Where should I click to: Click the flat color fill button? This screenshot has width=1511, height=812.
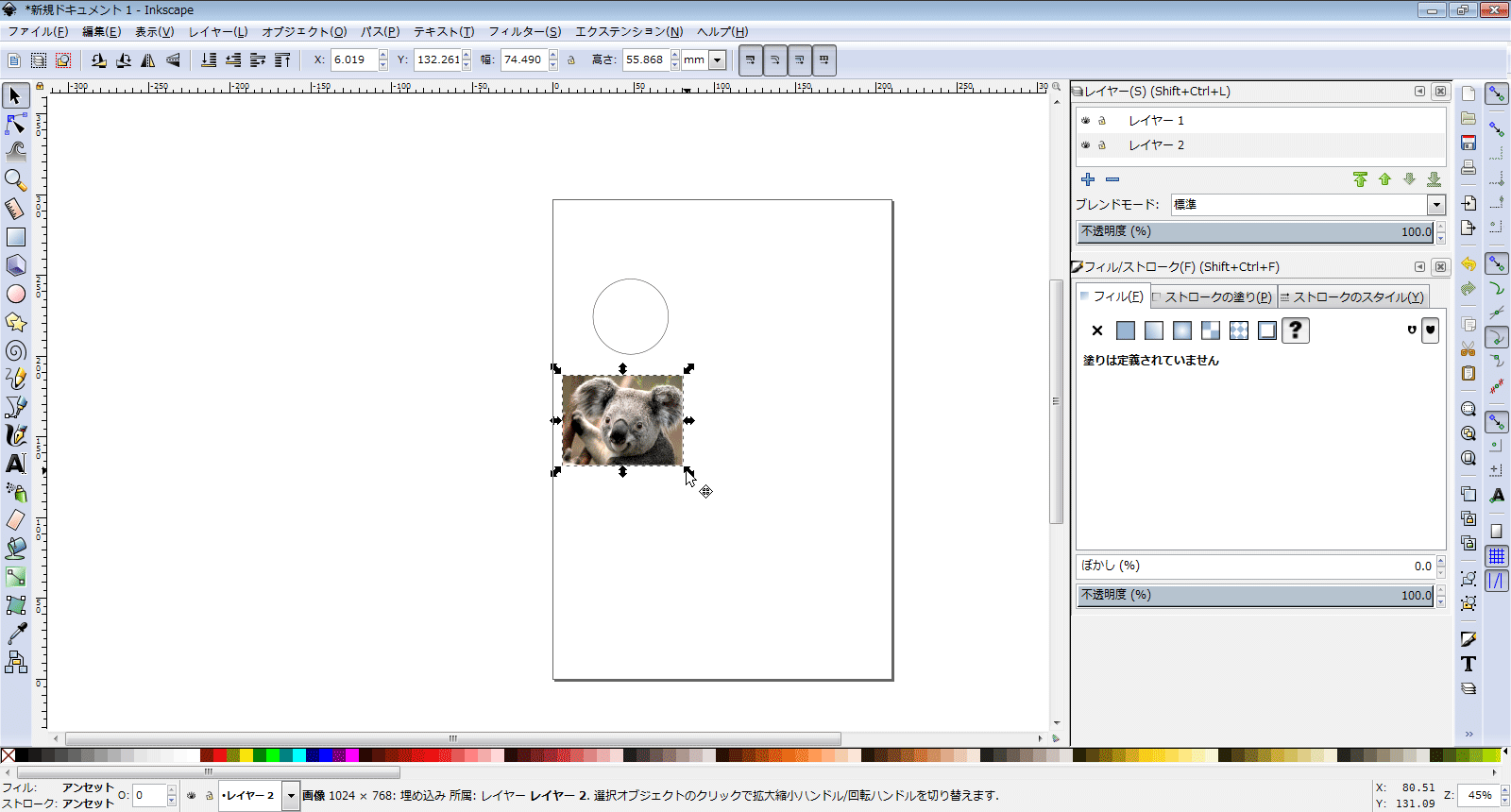(1125, 330)
